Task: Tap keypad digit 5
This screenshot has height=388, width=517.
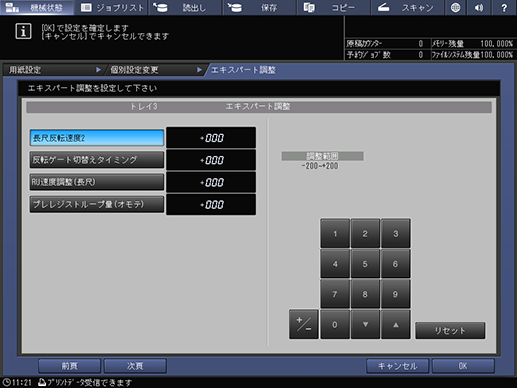Action: coord(365,264)
